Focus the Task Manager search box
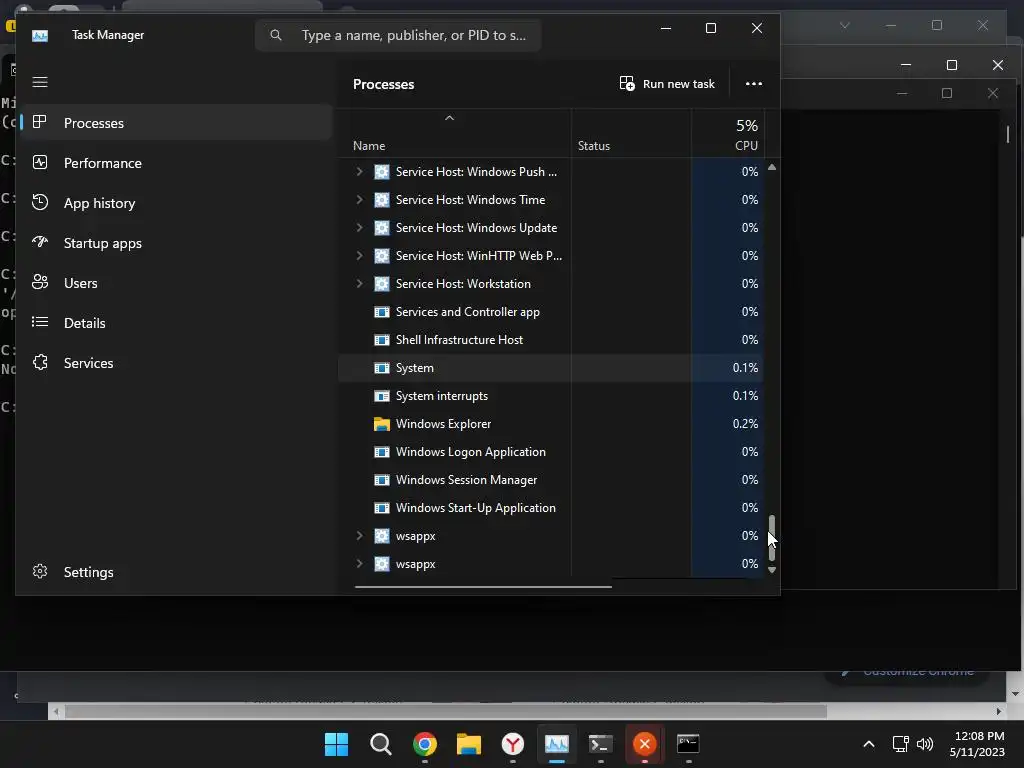 point(398,35)
